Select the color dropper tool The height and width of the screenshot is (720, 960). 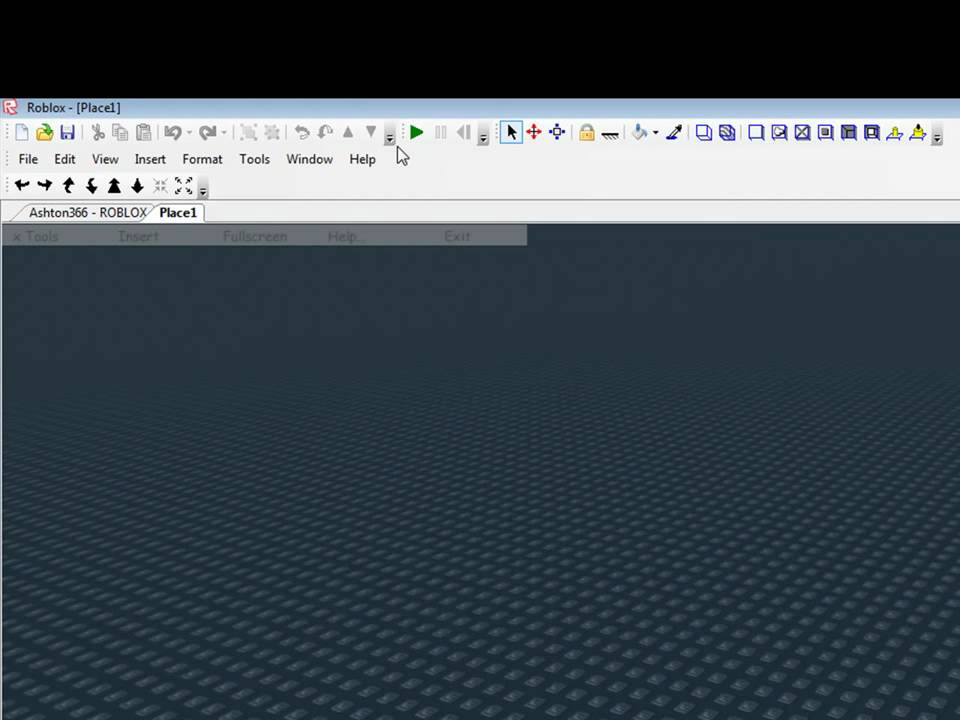[675, 132]
